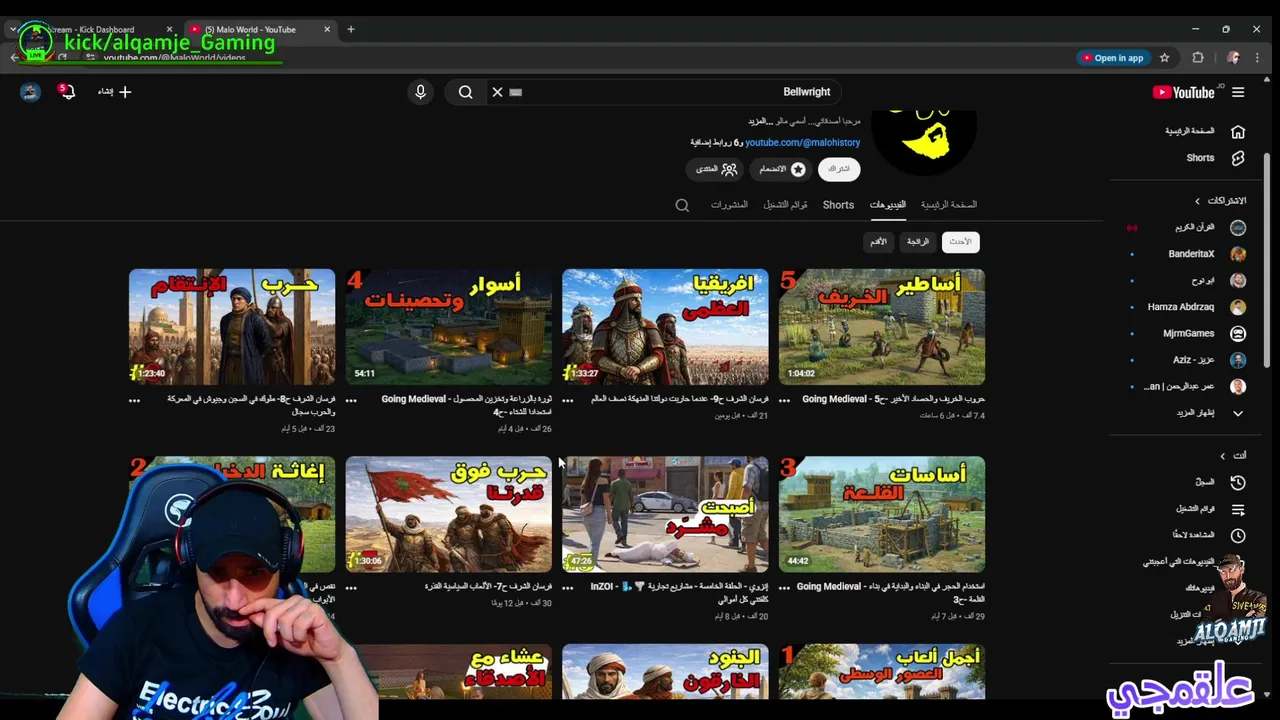This screenshot has width=1280, height=720.
Task: Play the أسوار وتحصينات thumbnail video
Action: point(448,327)
